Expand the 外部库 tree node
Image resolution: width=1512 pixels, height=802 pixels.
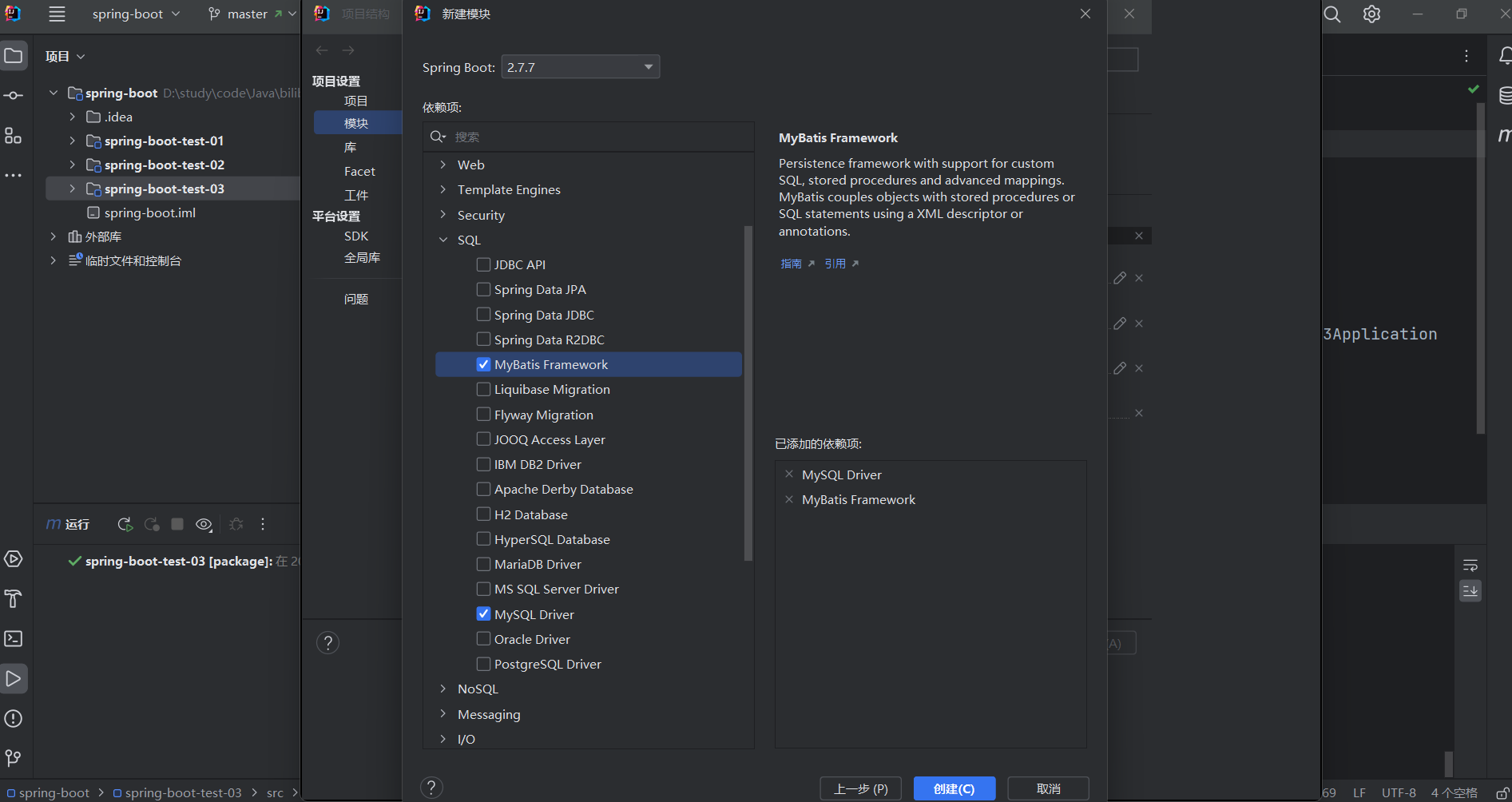click(53, 236)
